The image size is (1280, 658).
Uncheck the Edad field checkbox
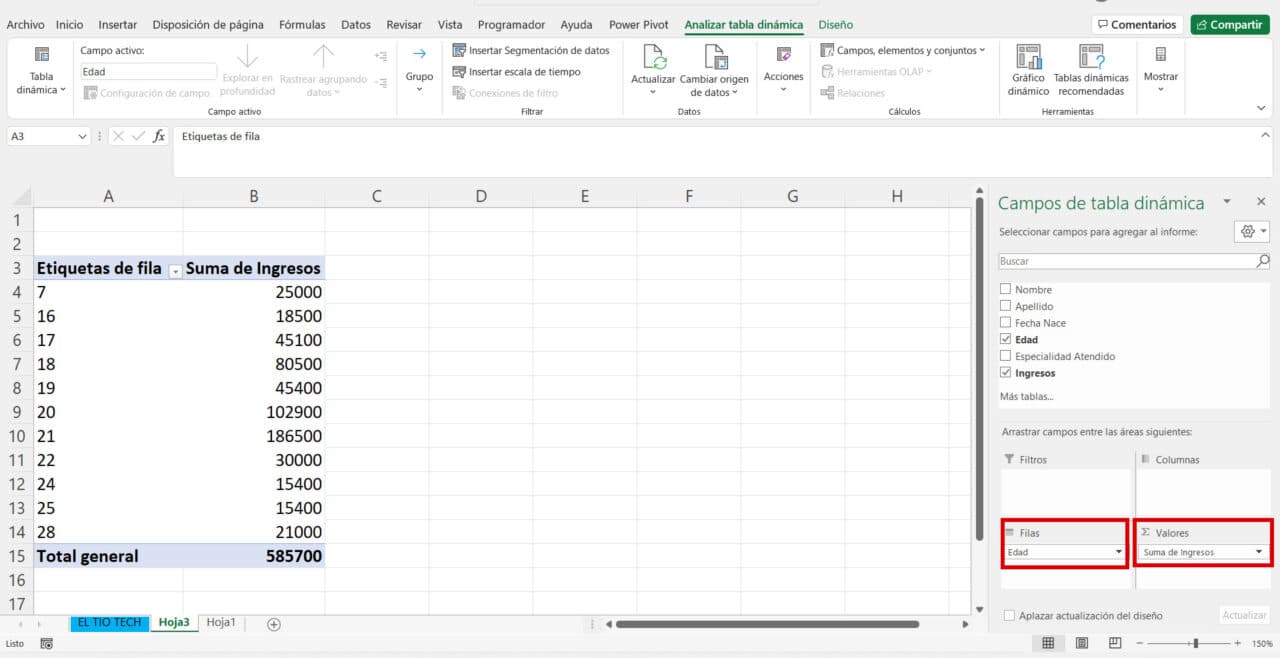(x=1006, y=340)
